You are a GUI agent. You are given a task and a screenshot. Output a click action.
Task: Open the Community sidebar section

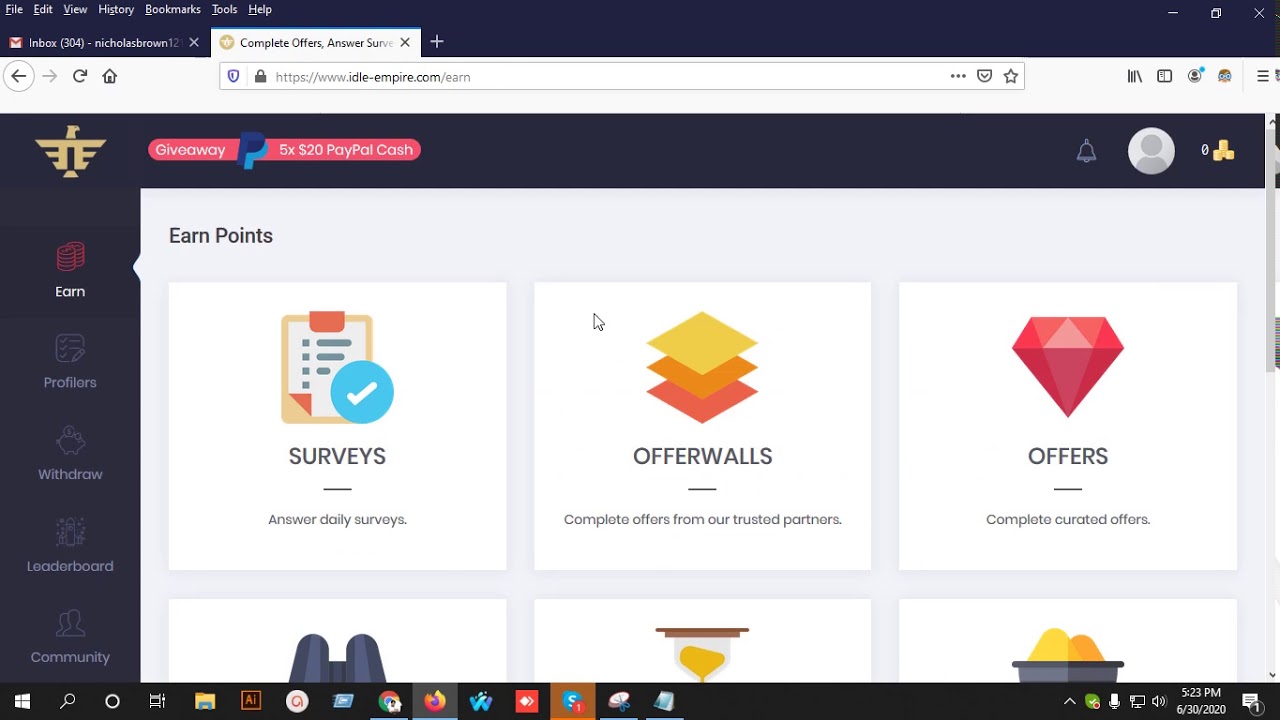70,637
